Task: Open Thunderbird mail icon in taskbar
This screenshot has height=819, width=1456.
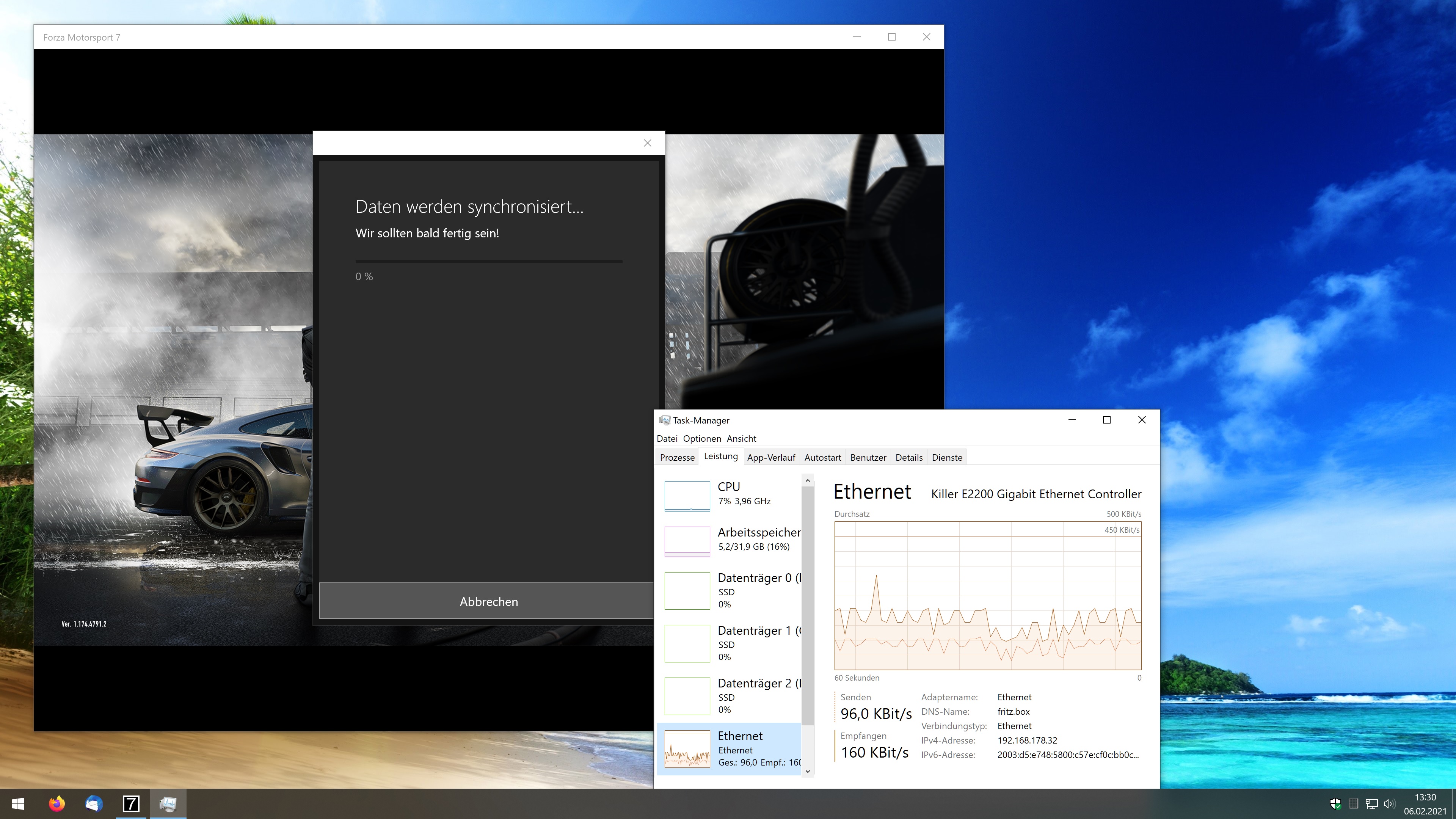Action: tap(94, 803)
